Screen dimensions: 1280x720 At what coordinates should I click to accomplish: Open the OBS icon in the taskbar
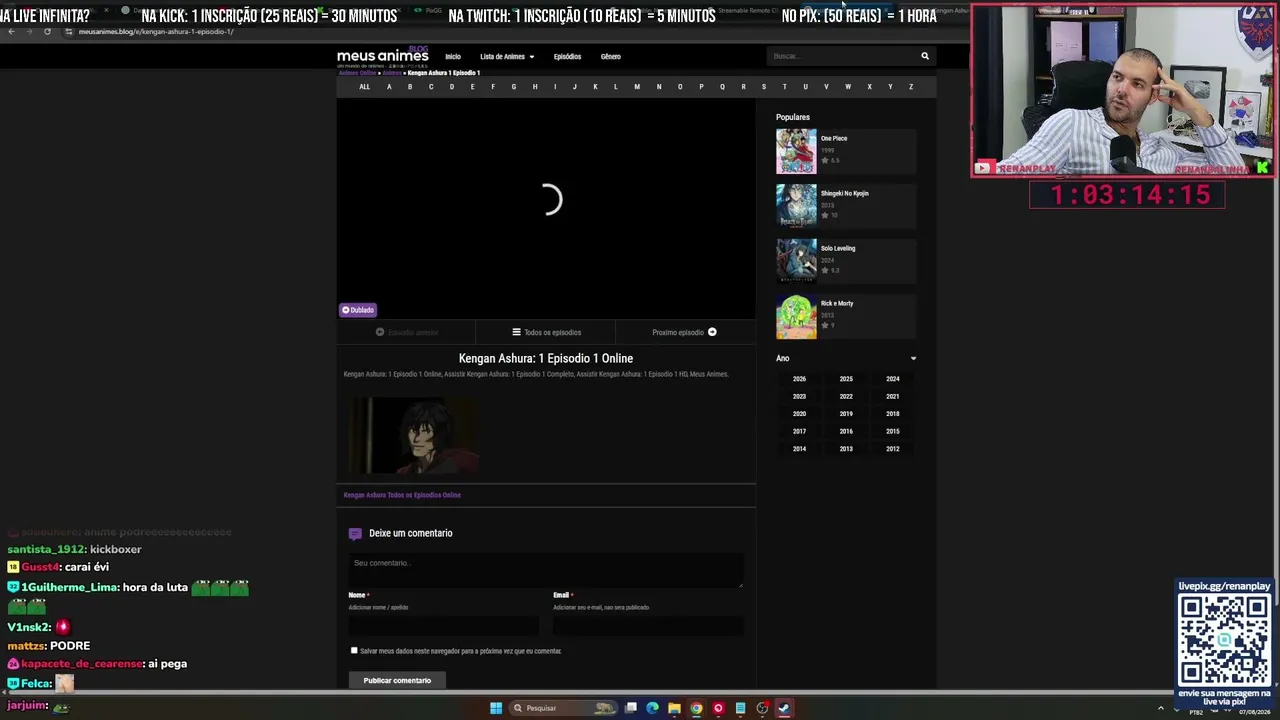tap(762, 708)
